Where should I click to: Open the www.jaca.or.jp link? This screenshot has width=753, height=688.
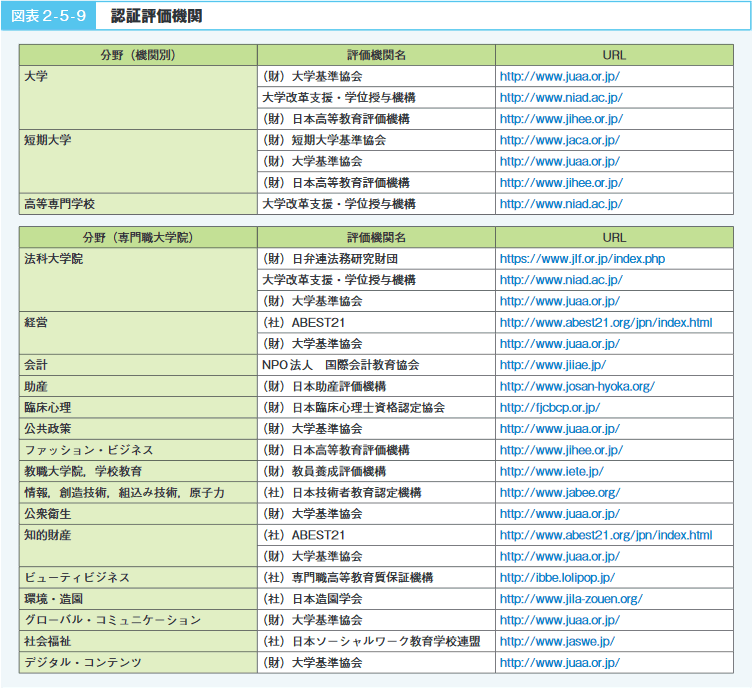(x=559, y=140)
